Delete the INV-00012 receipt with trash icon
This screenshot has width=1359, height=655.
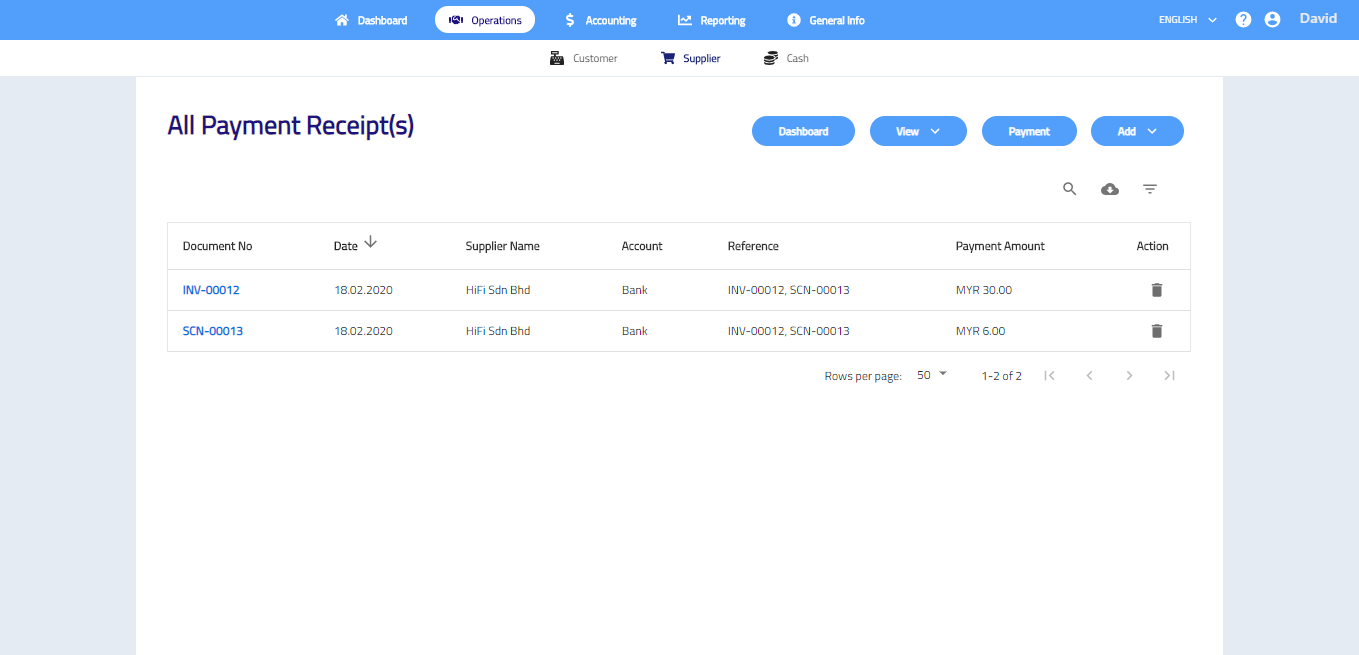point(1156,290)
